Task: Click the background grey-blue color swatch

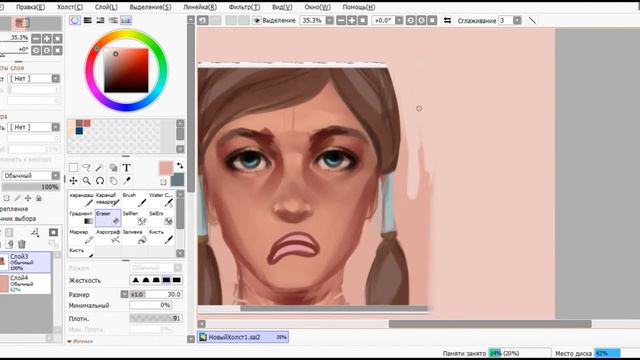Action: (x=178, y=180)
